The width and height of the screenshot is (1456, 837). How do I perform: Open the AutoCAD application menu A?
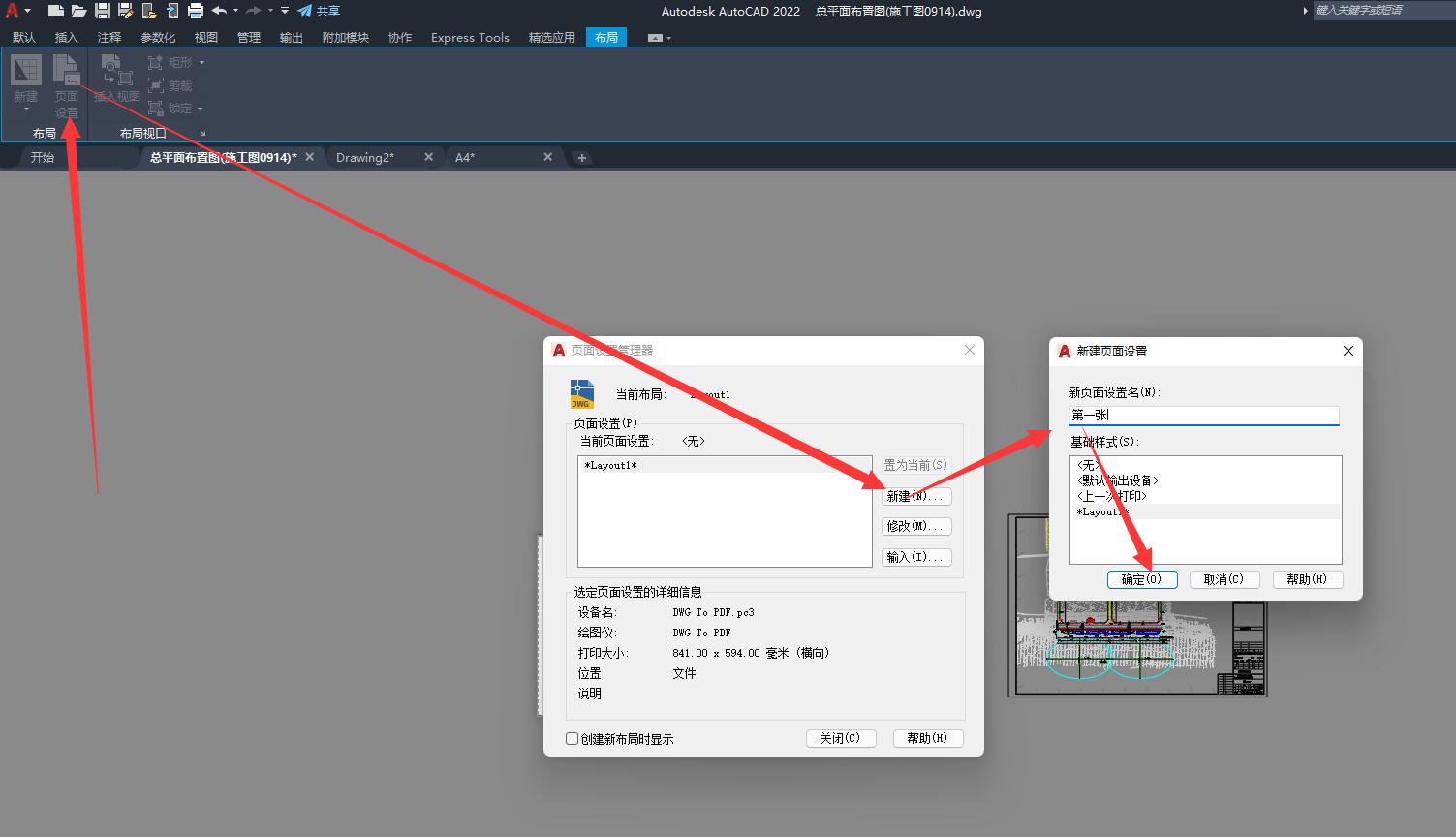pyautogui.click(x=14, y=11)
